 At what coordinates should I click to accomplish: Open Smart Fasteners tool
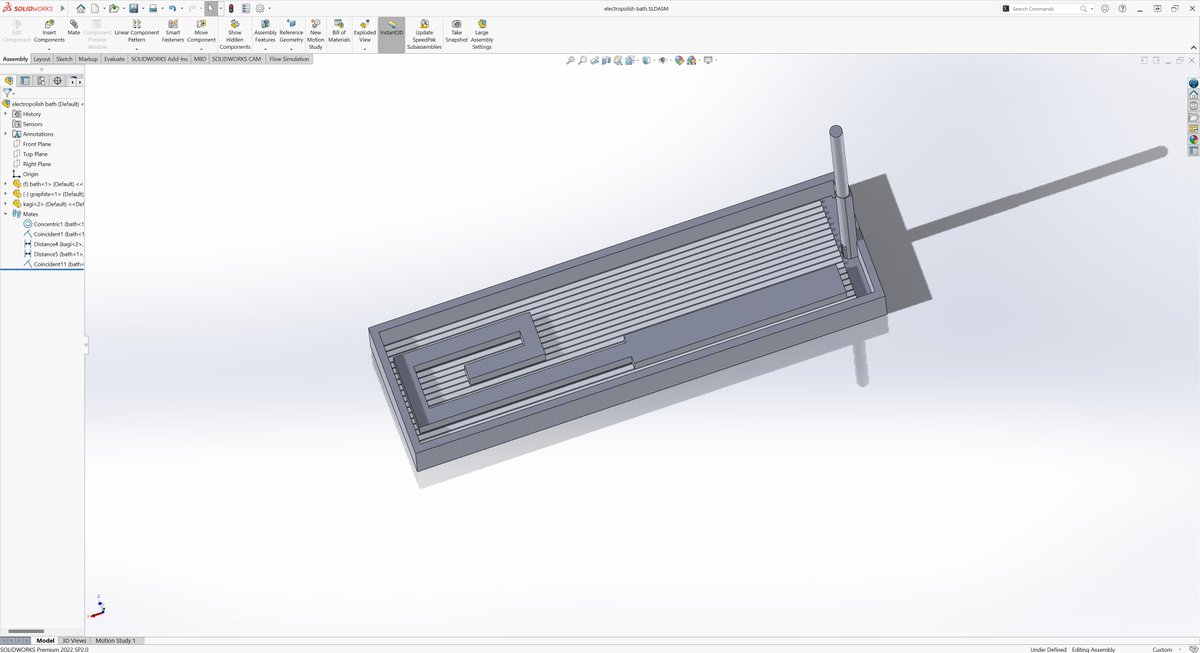coord(173,28)
